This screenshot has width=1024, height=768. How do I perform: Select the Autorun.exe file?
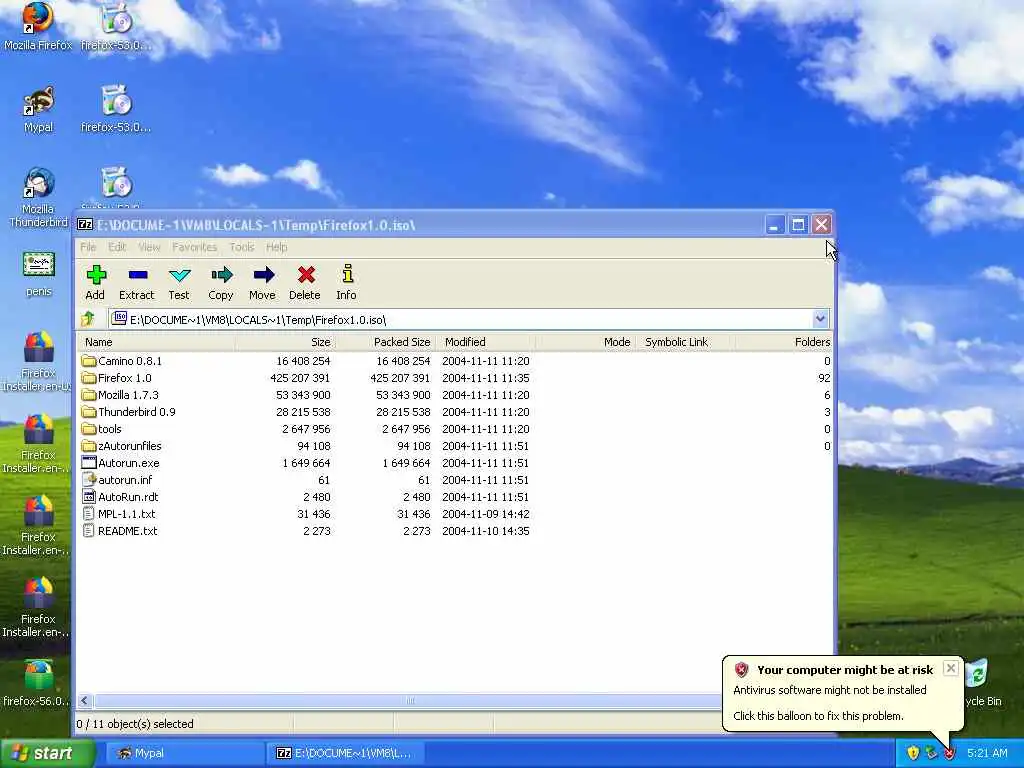click(121, 463)
